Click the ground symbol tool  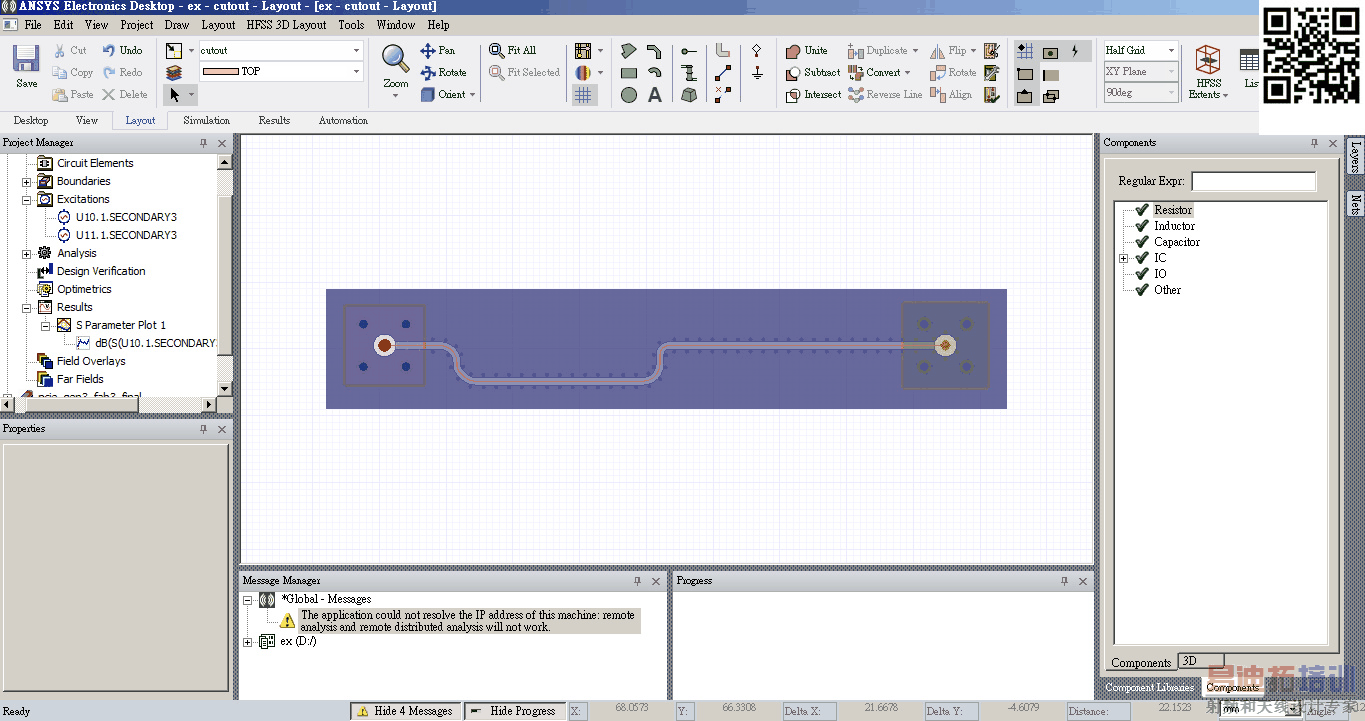coord(757,73)
